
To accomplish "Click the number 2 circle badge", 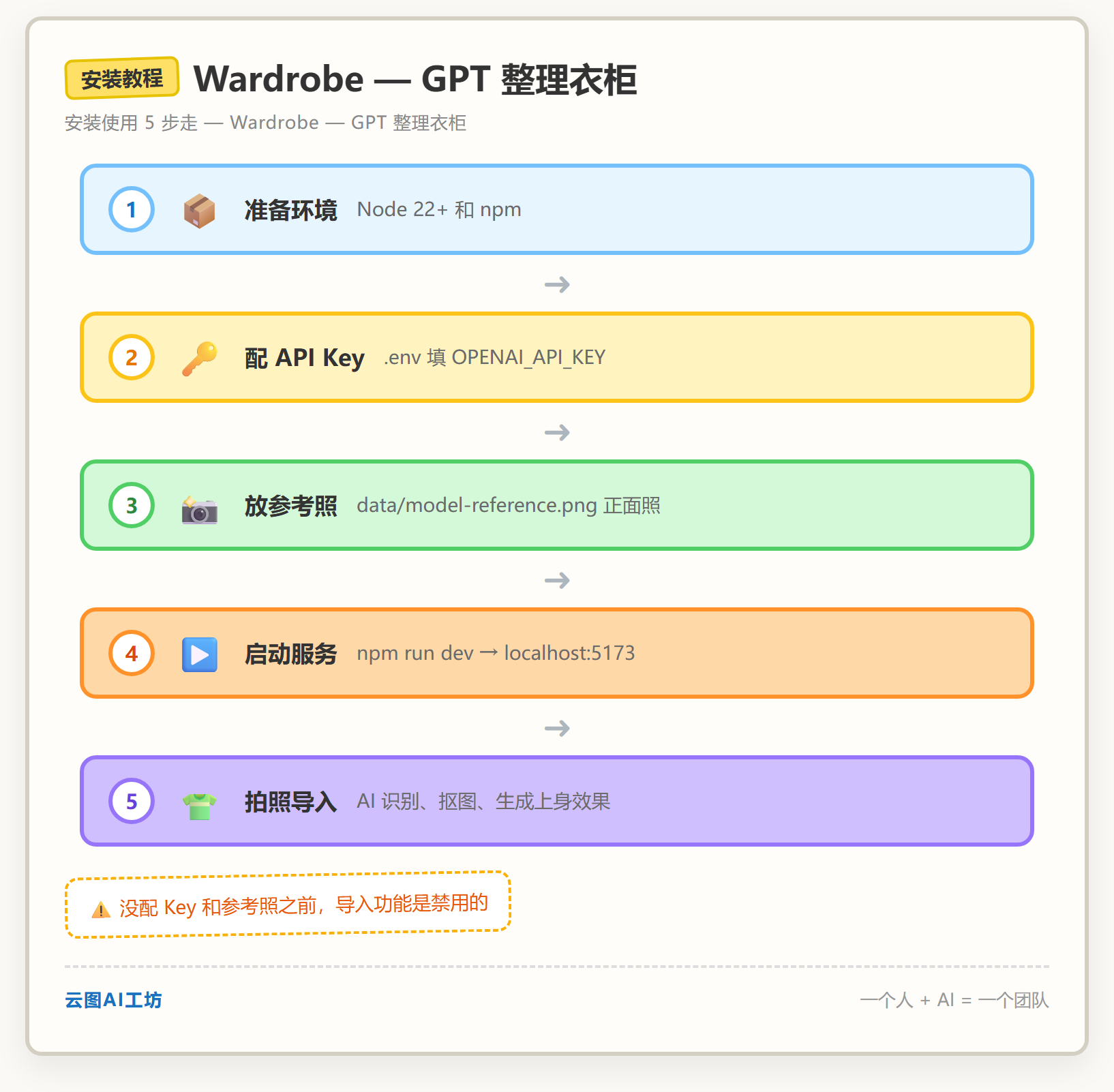I will tap(132, 357).
